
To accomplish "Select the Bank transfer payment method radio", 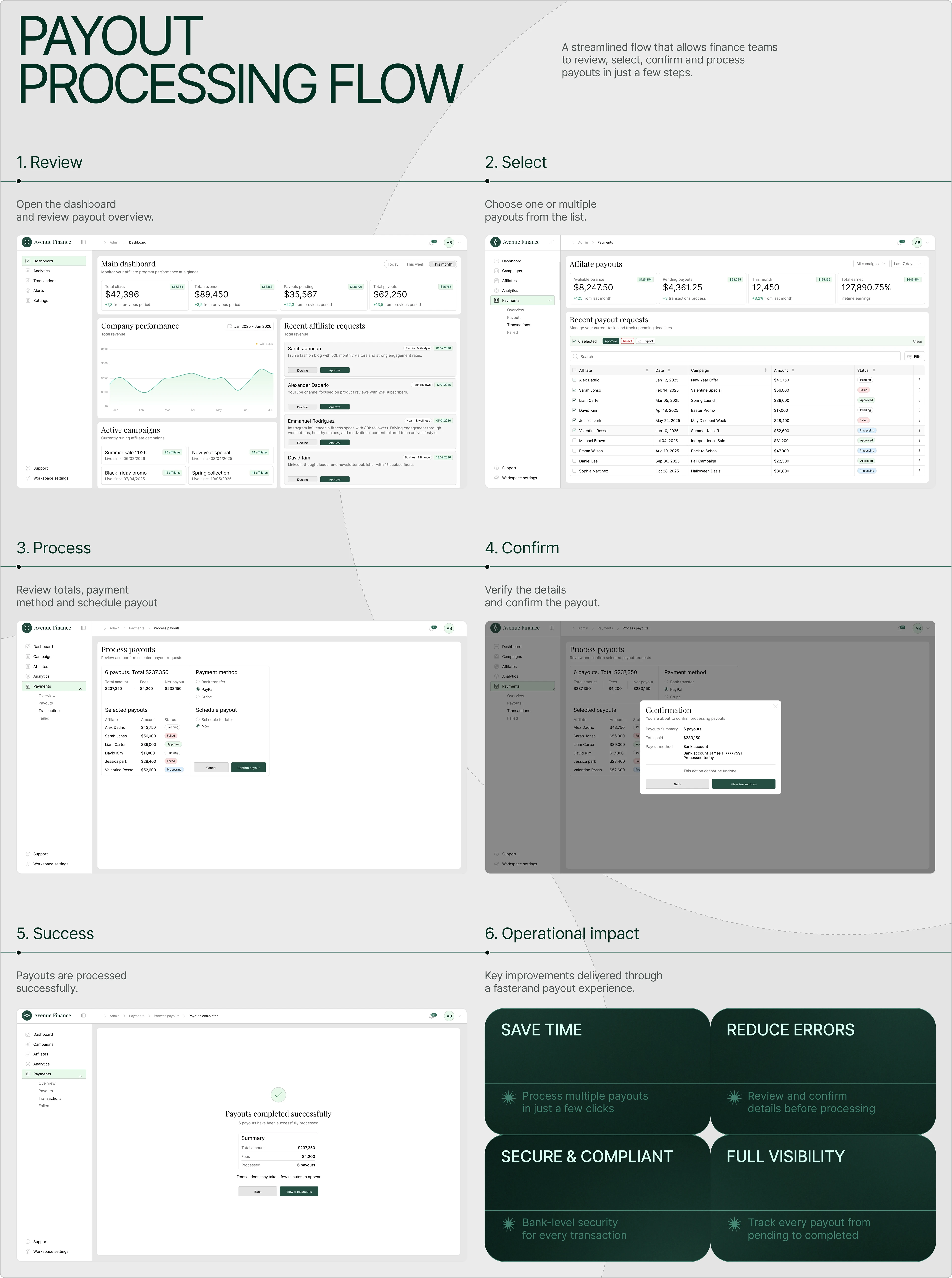I will [x=198, y=682].
